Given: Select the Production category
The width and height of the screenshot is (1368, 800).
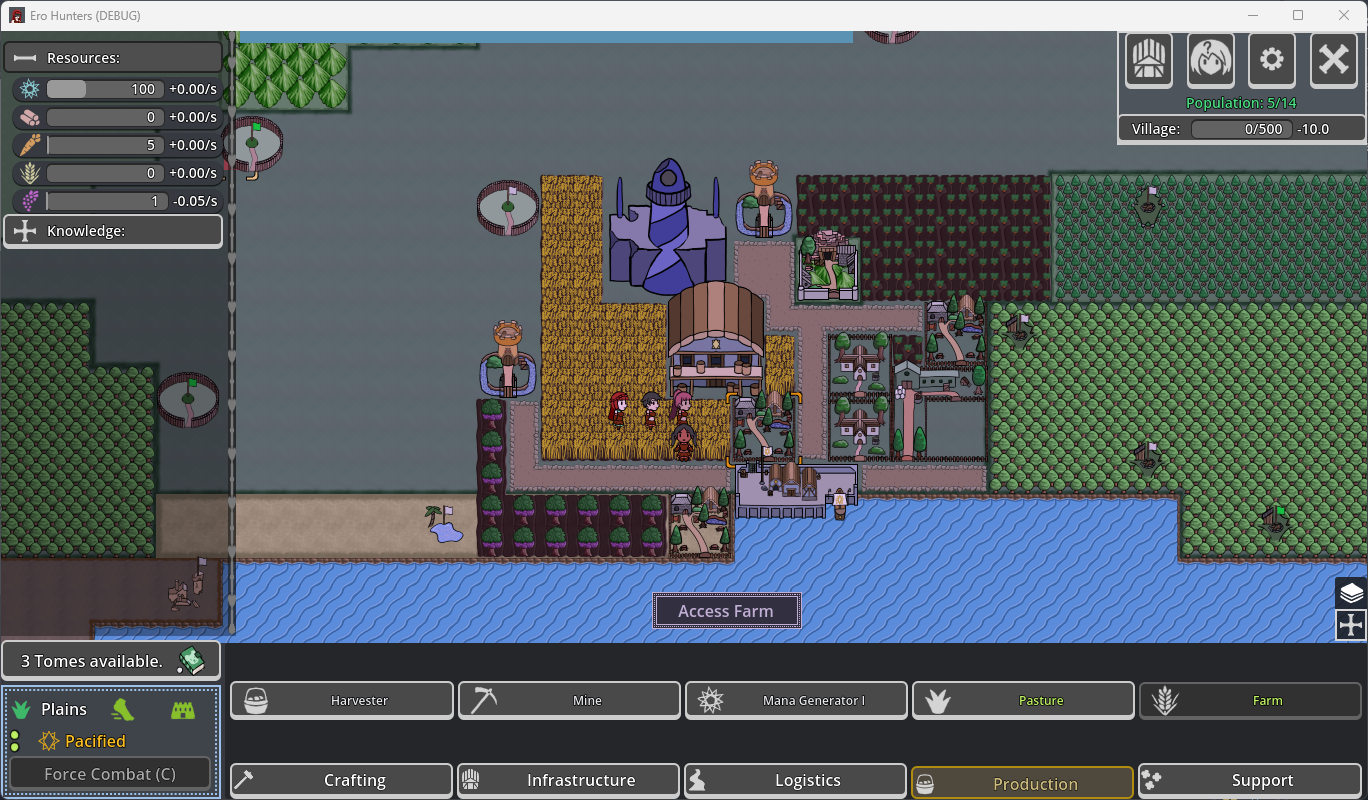Looking at the screenshot, I should [1022, 783].
